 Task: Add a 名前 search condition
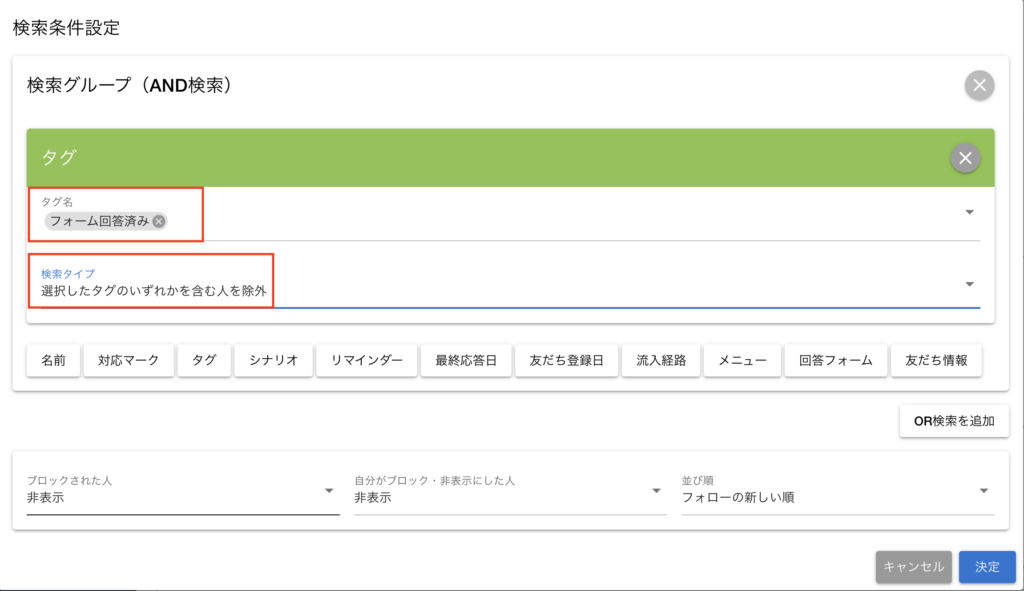(x=53, y=361)
